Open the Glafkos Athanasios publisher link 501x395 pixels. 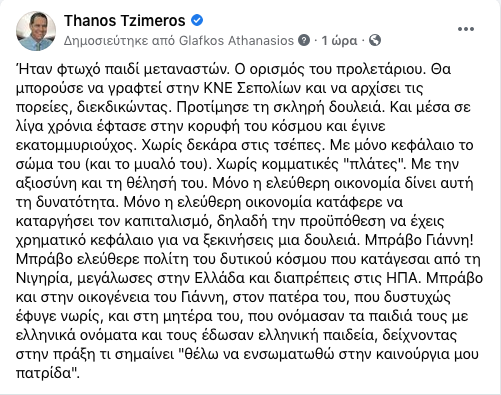click(236, 40)
